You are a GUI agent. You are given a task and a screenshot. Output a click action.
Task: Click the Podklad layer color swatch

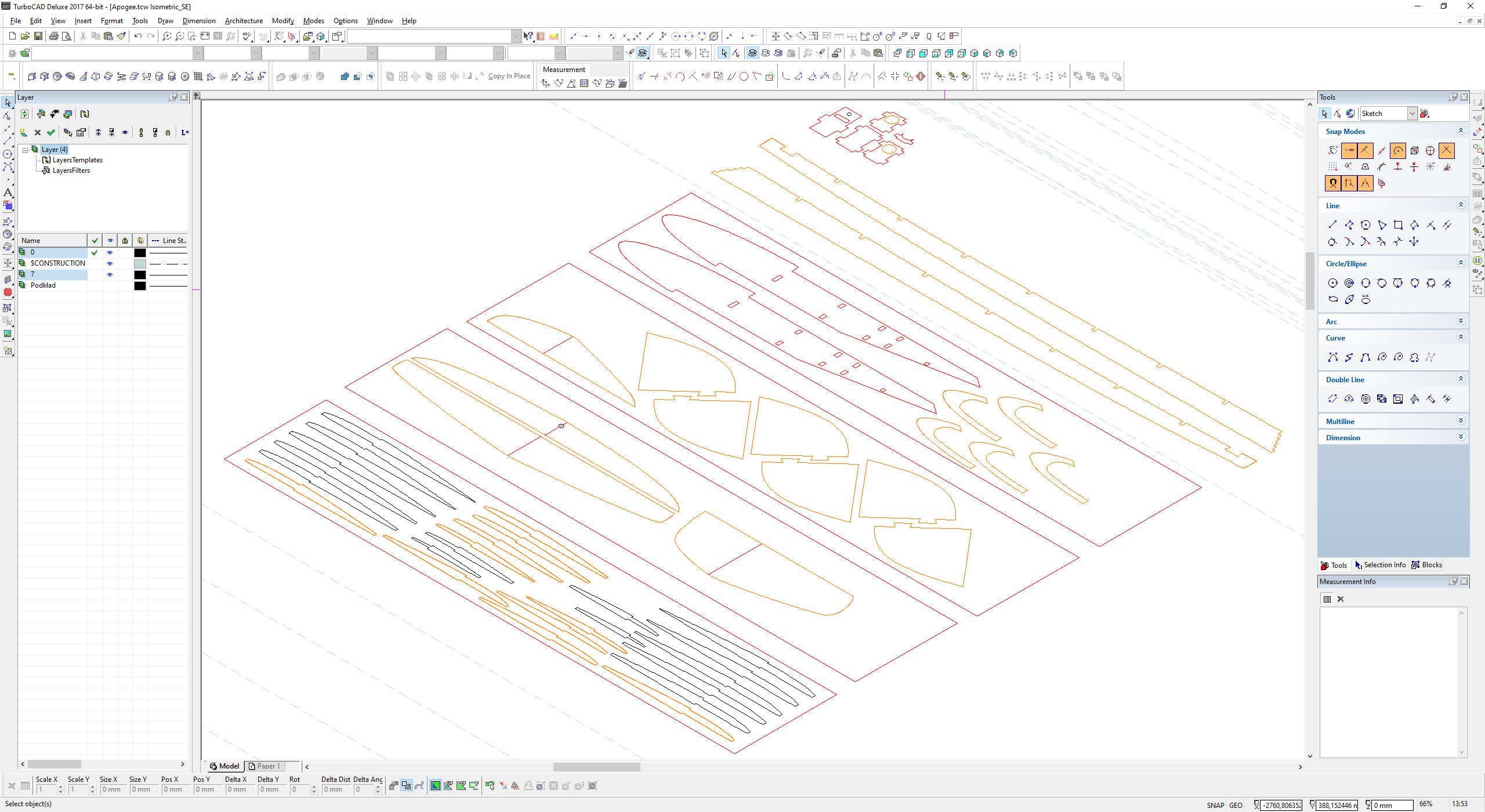point(140,285)
